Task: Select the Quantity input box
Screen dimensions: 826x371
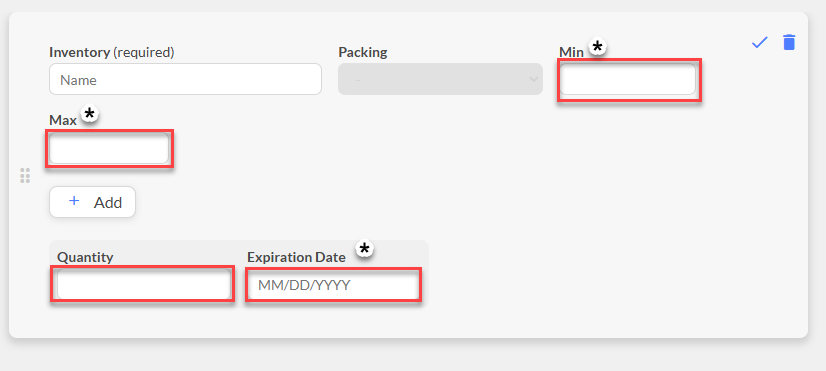Action: [143, 284]
